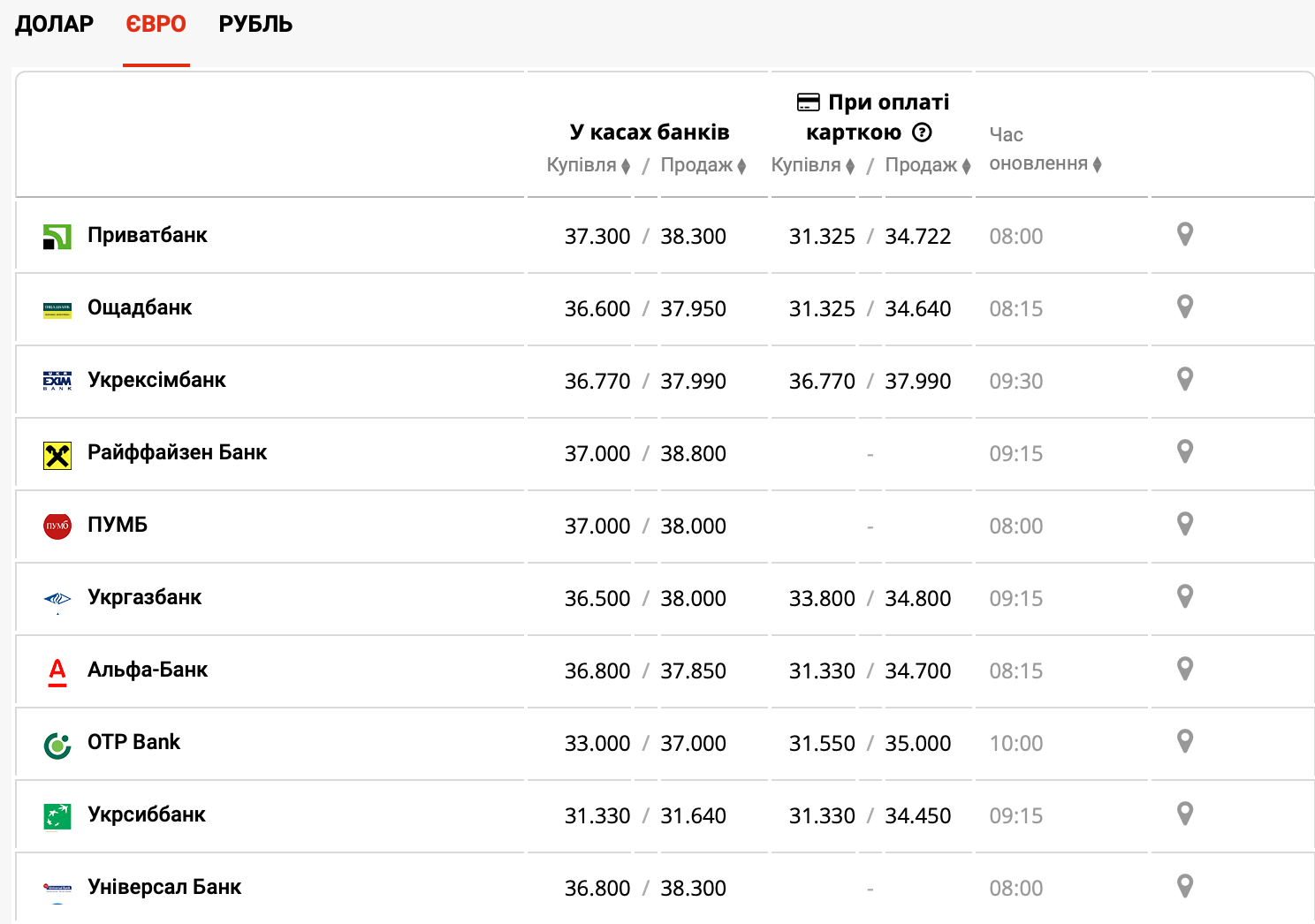Switch to the РУБЛЬ tab

click(255, 24)
